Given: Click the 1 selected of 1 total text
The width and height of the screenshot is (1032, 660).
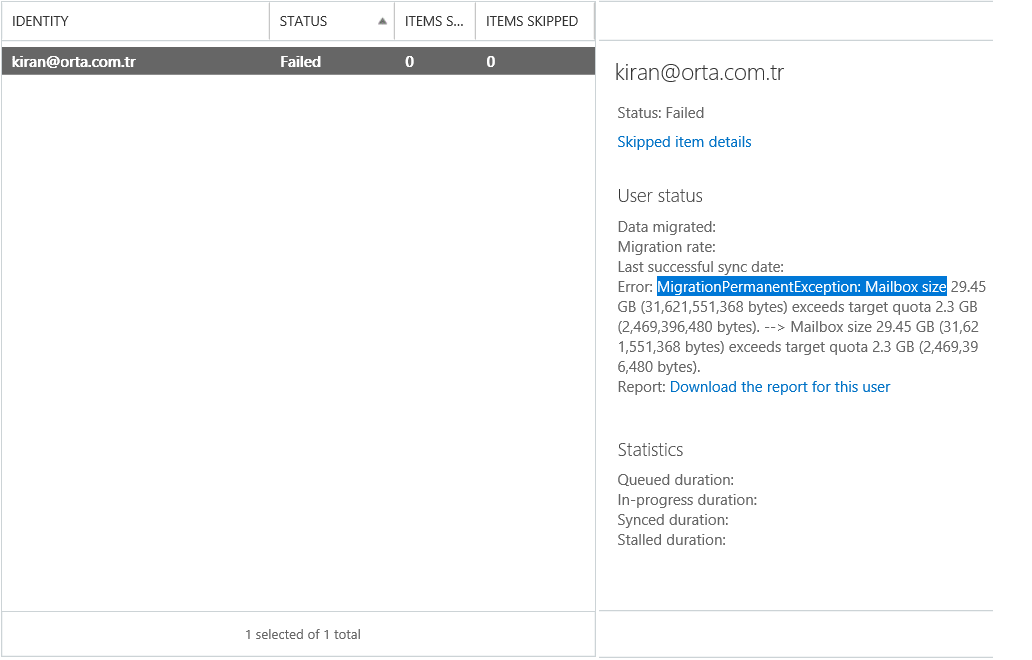Looking at the screenshot, I should (303, 634).
